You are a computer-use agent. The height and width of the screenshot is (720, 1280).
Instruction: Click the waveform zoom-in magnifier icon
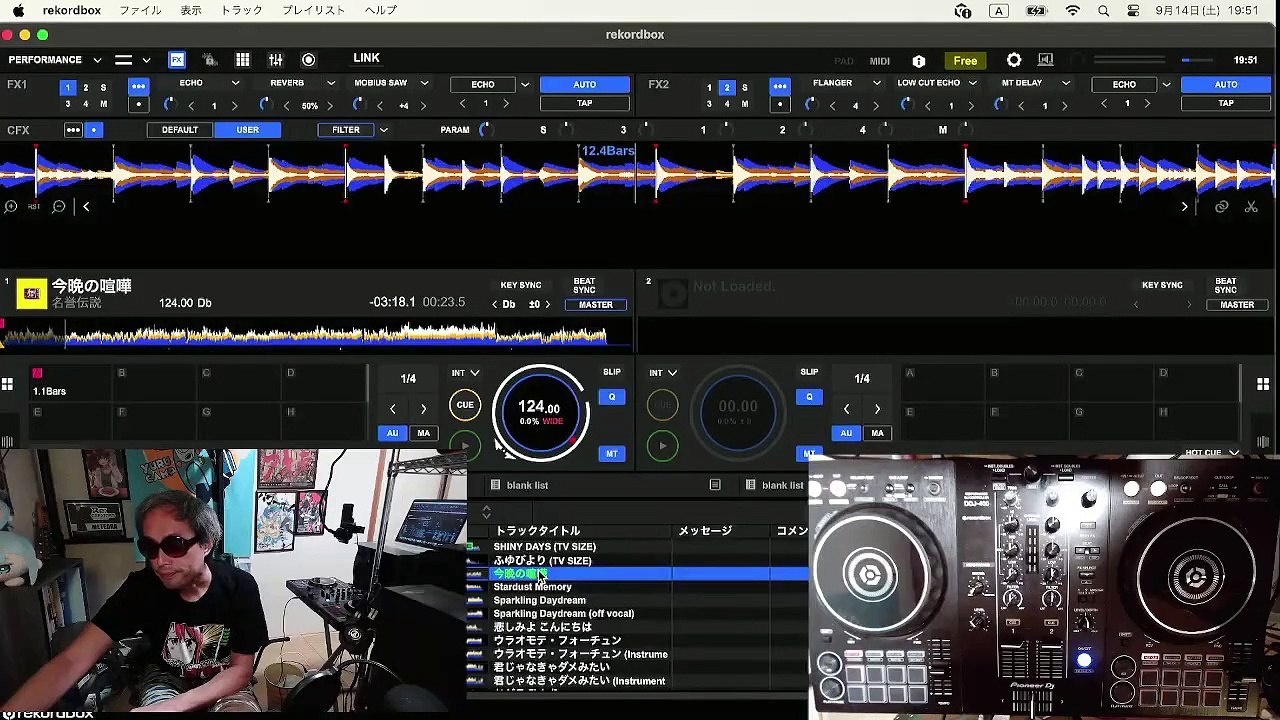11,207
